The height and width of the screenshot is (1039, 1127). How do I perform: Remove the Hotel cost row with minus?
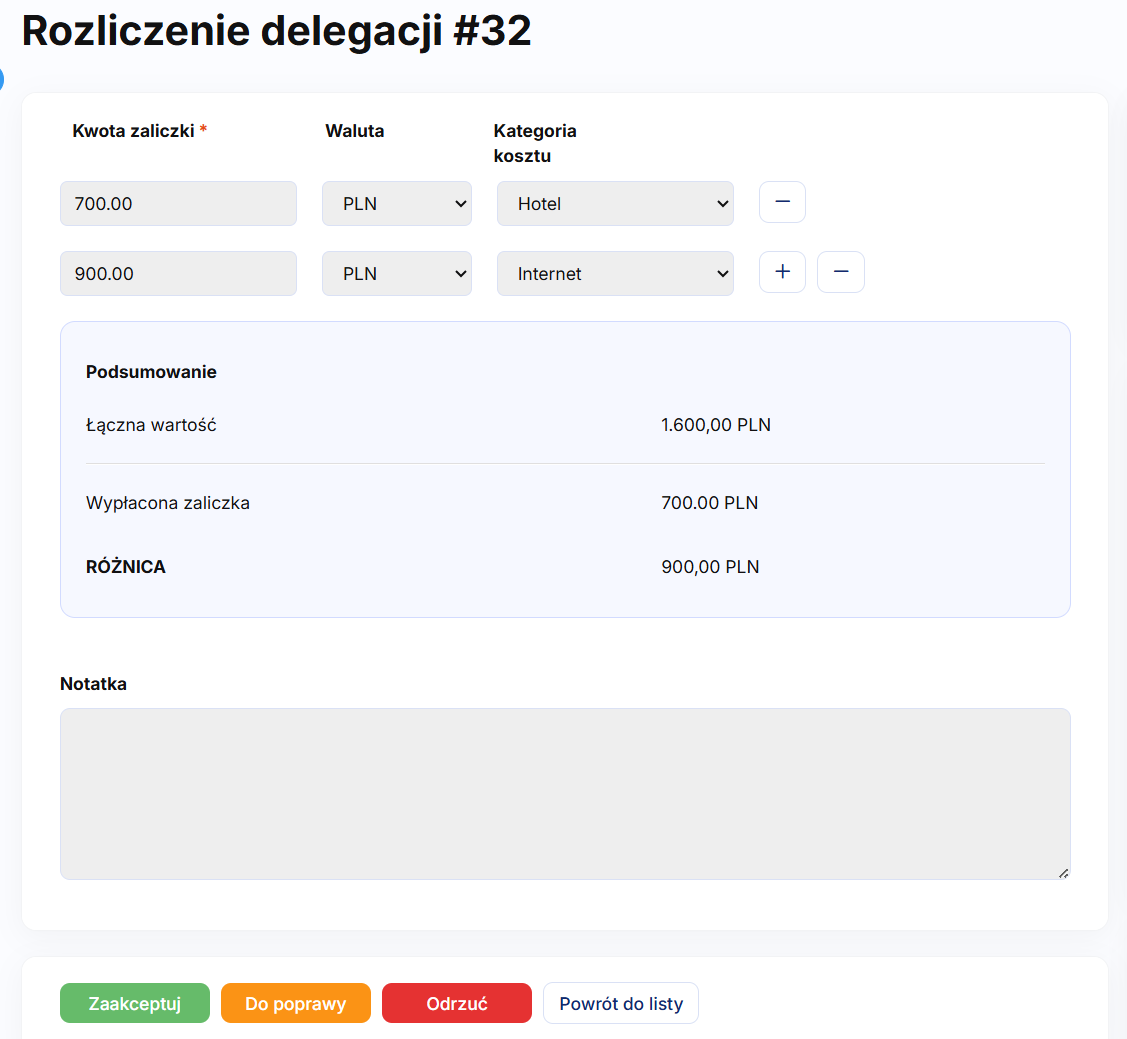click(x=782, y=202)
